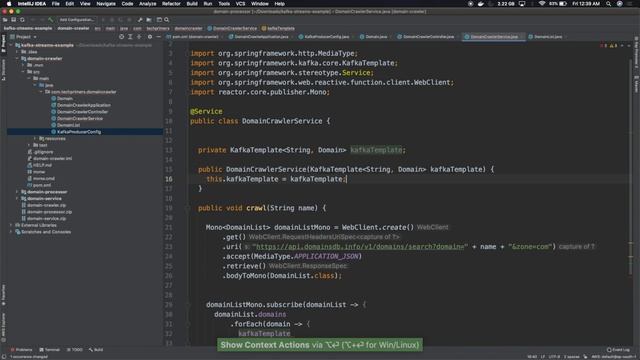640x360 pixels.
Task: Select pom.xml in domain-crawler tree
Action: 42,185
